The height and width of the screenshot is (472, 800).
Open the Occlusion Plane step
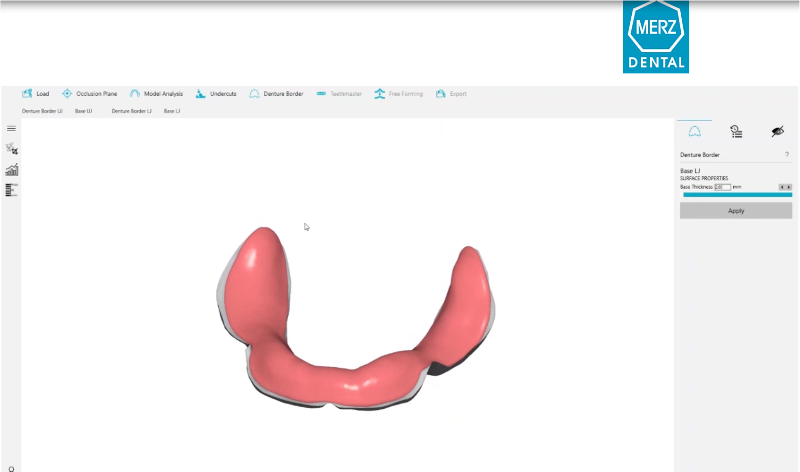[67, 94]
